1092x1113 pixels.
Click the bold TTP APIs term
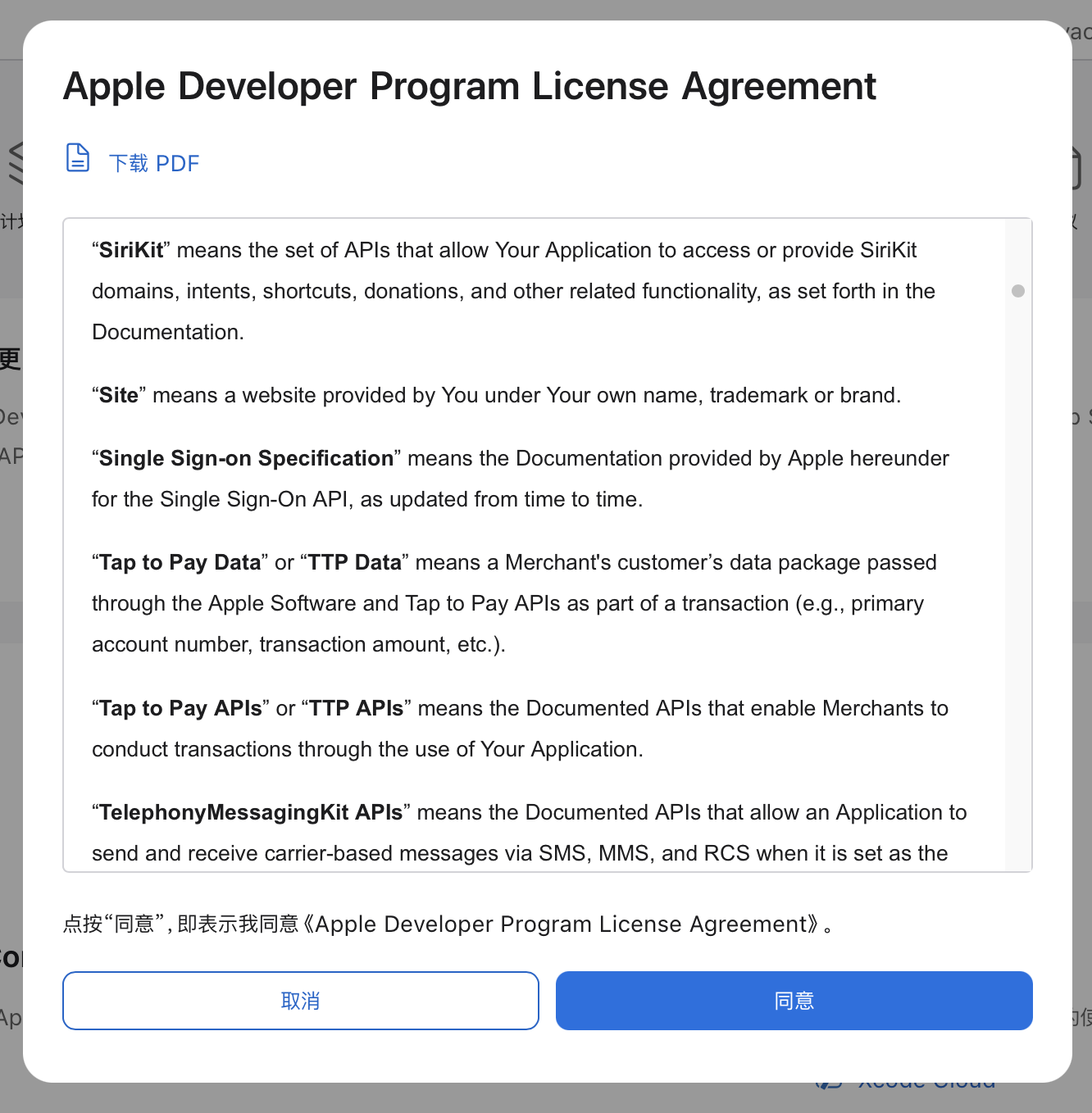click(357, 709)
